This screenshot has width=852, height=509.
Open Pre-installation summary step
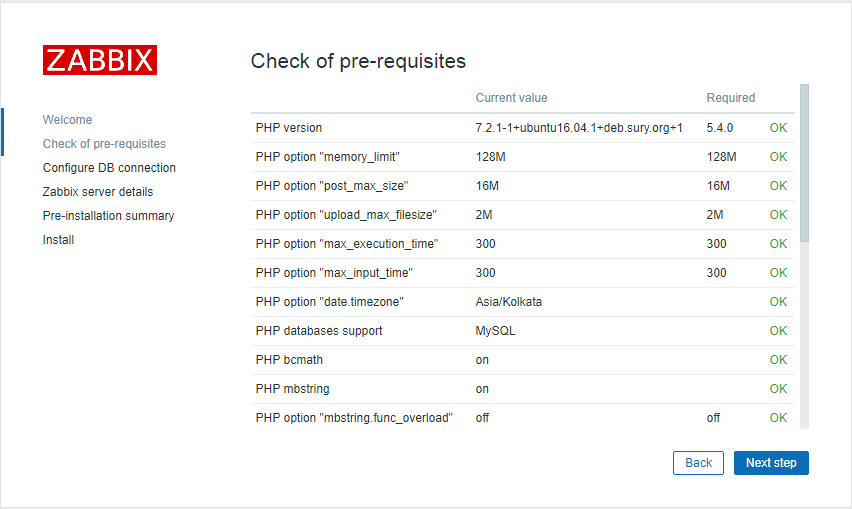[108, 216]
